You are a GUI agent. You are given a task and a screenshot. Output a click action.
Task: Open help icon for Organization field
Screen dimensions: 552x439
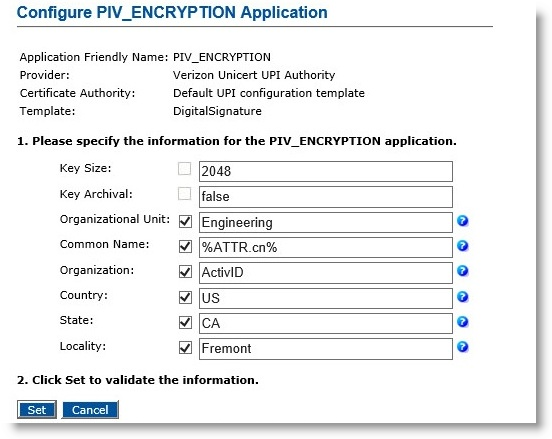click(x=462, y=271)
